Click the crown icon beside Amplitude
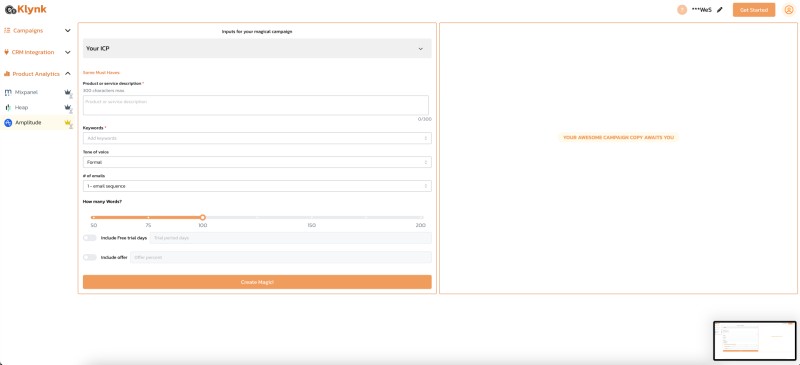Screen dimensions: 800x365 click(67, 123)
